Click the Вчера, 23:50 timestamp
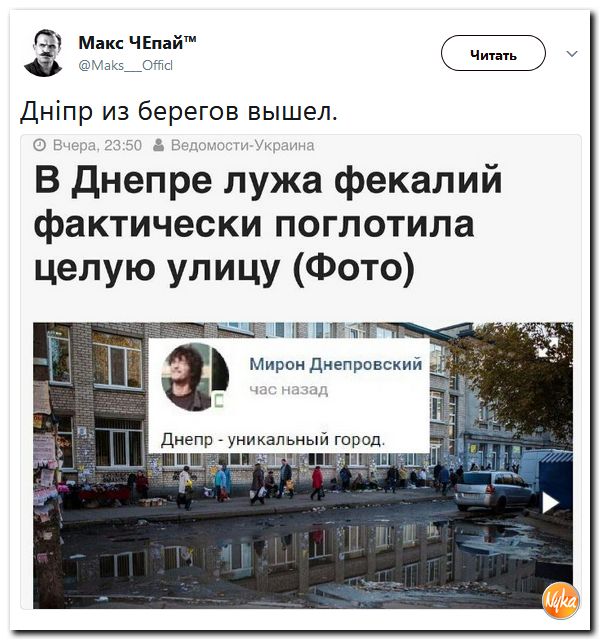This screenshot has width=601, height=641. (97, 146)
